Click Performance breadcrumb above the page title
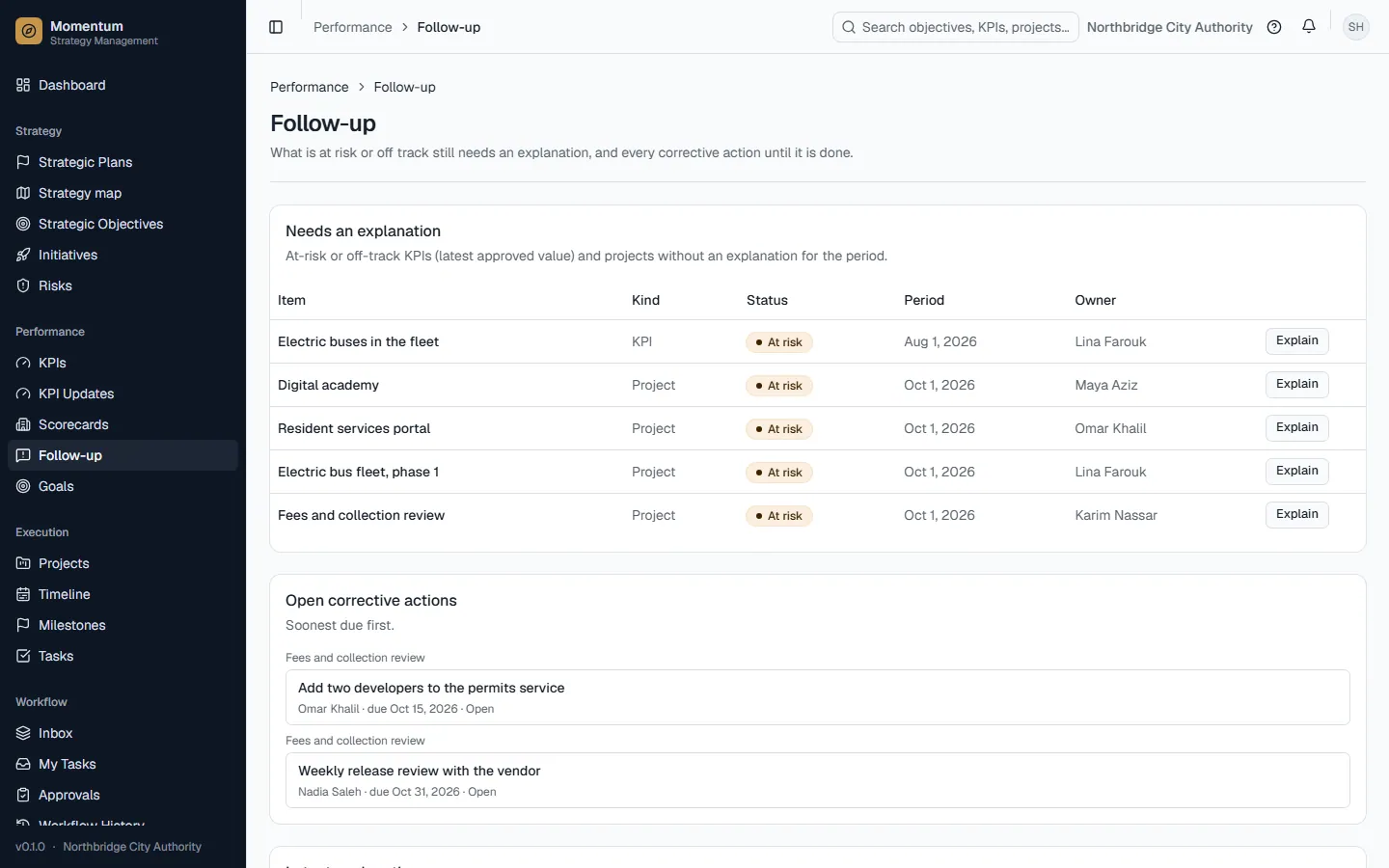Image resolution: width=1389 pixels, height=868 pixels. tap(310, 87)
